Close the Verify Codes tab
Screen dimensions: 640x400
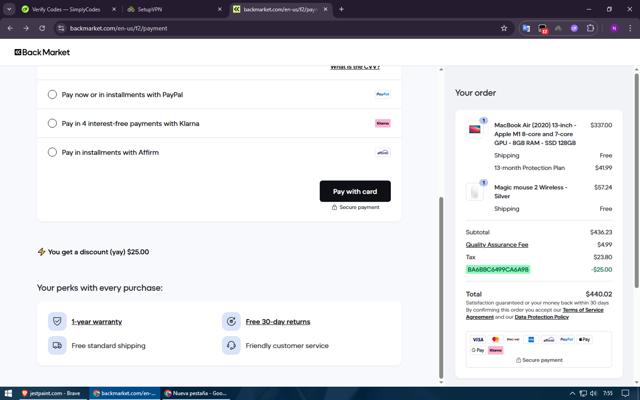point(114,9)
